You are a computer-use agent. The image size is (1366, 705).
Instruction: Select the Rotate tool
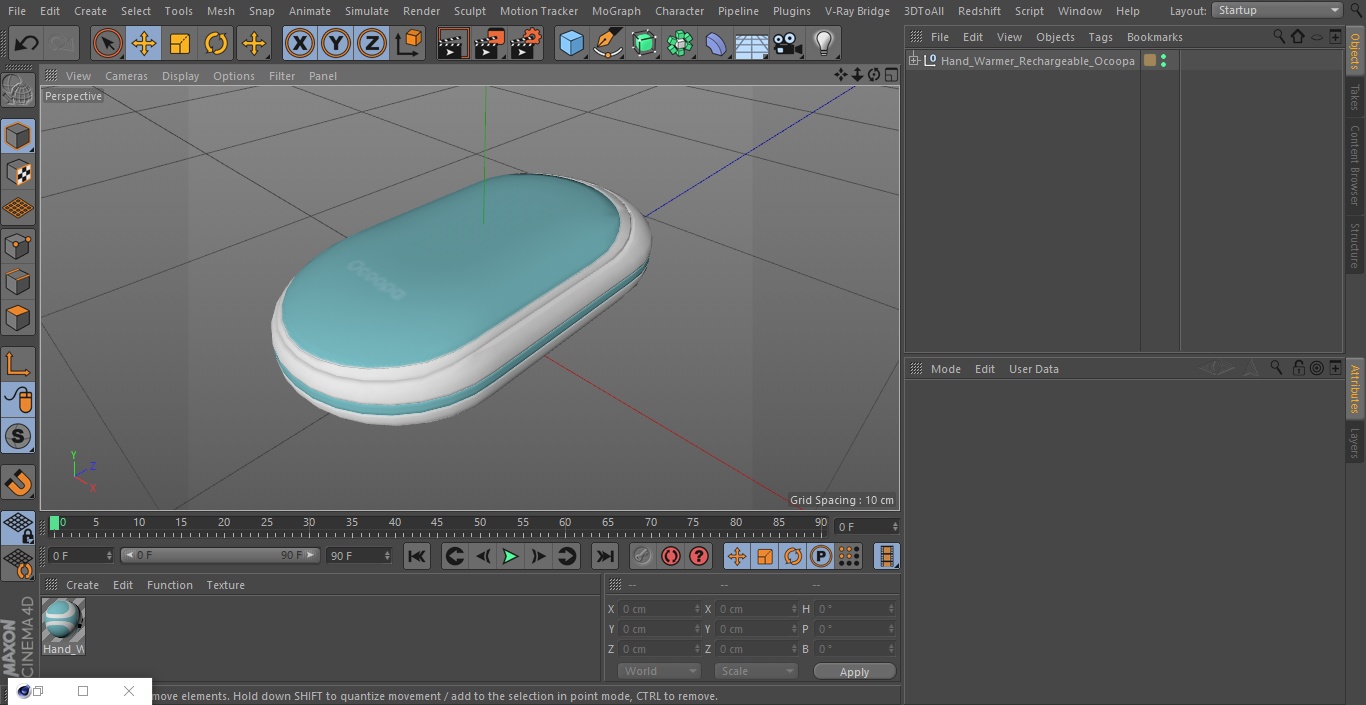[x=215, y=43]
